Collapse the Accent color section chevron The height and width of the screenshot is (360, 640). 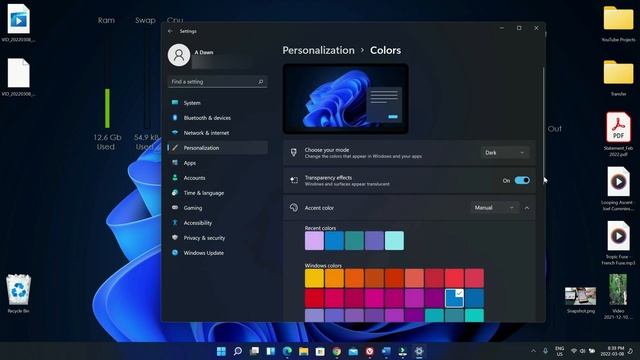(x=527, y=208)
